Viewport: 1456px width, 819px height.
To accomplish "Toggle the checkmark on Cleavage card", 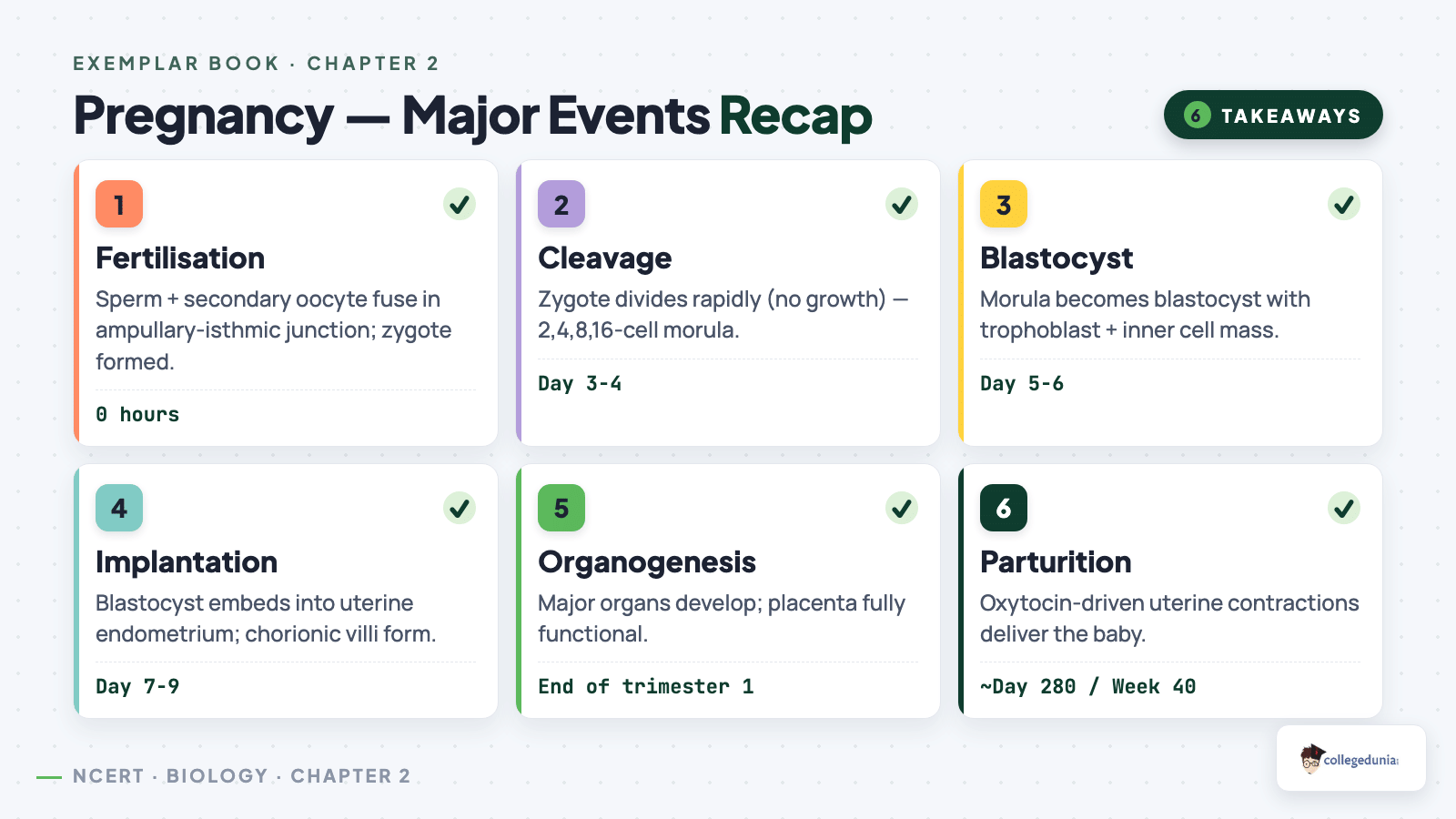I will (x=902, y=204).
